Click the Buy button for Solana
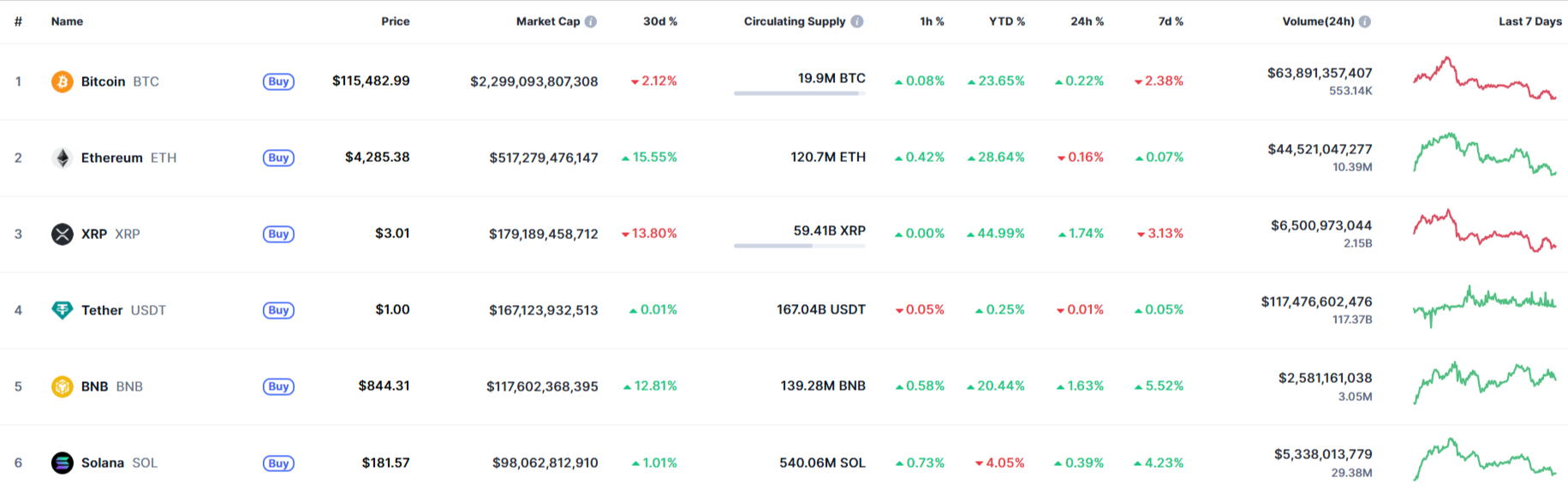The height and width of the screenshot is (496, 1568). 277,462
